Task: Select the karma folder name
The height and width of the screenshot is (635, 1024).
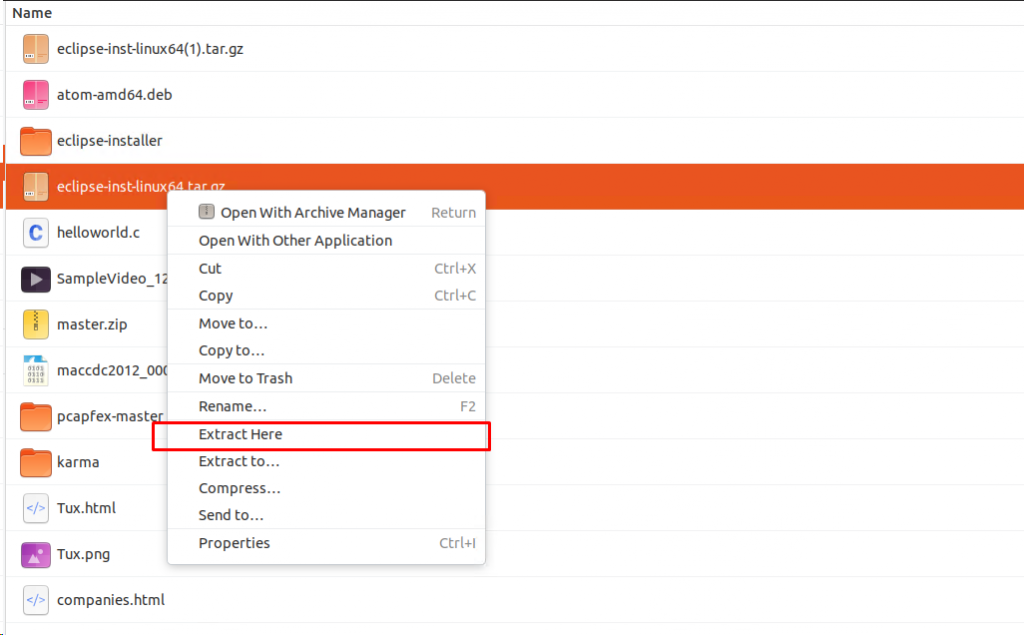Action: (x=78, y=463)
